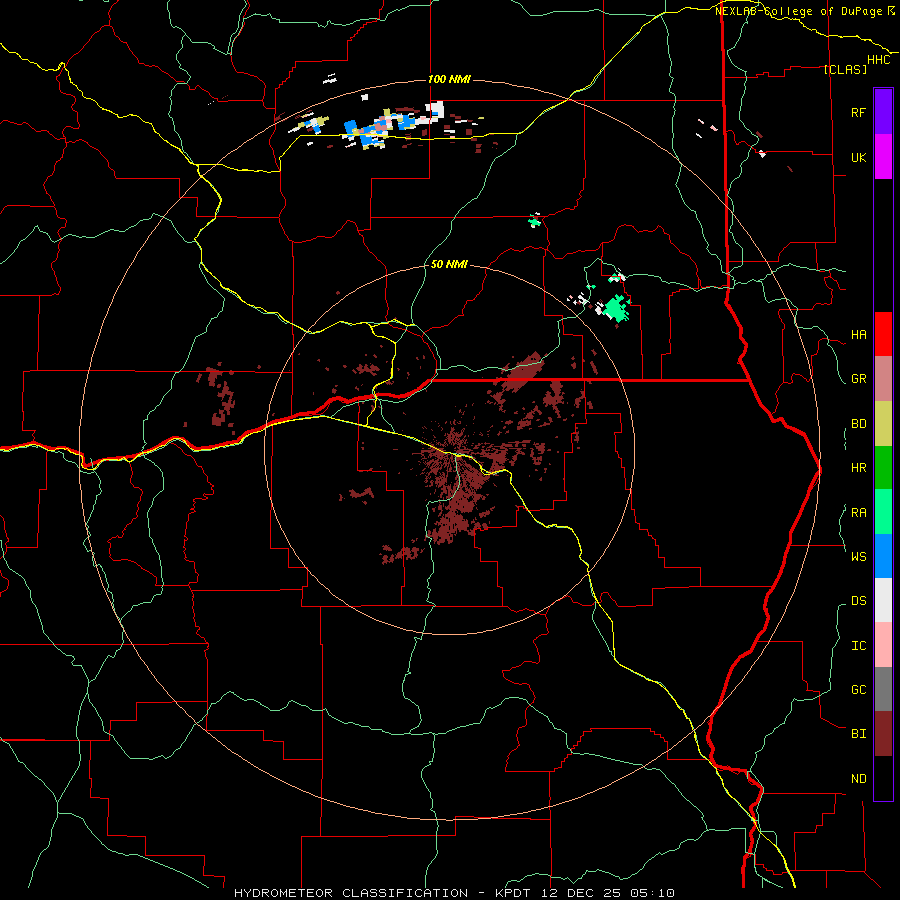The height and width of the screenshot is (900, 900).
Task: Click the ND black legend swatch
Action: (883, 778)
